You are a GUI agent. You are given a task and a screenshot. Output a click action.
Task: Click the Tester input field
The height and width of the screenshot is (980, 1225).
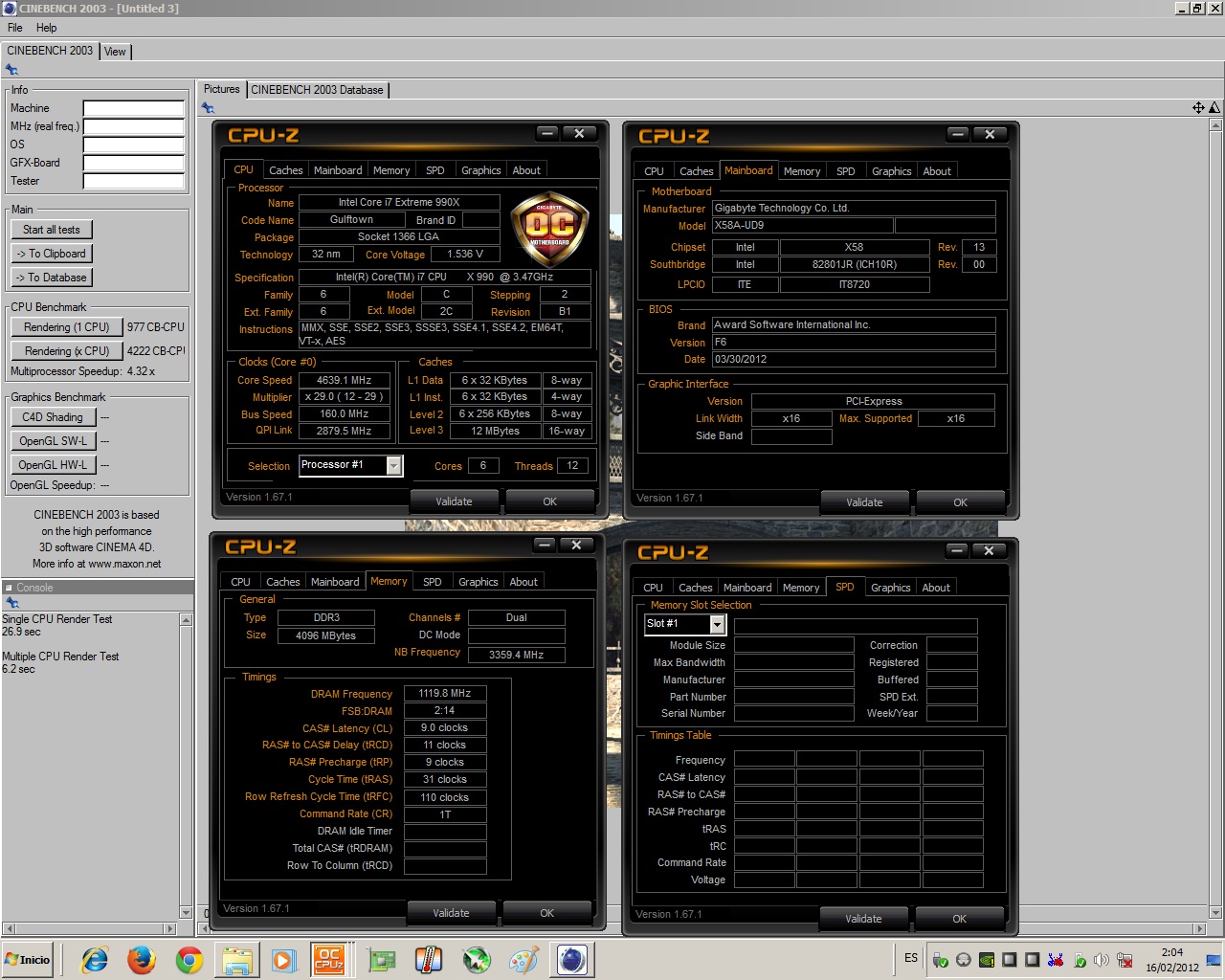(x=133, y=181)
